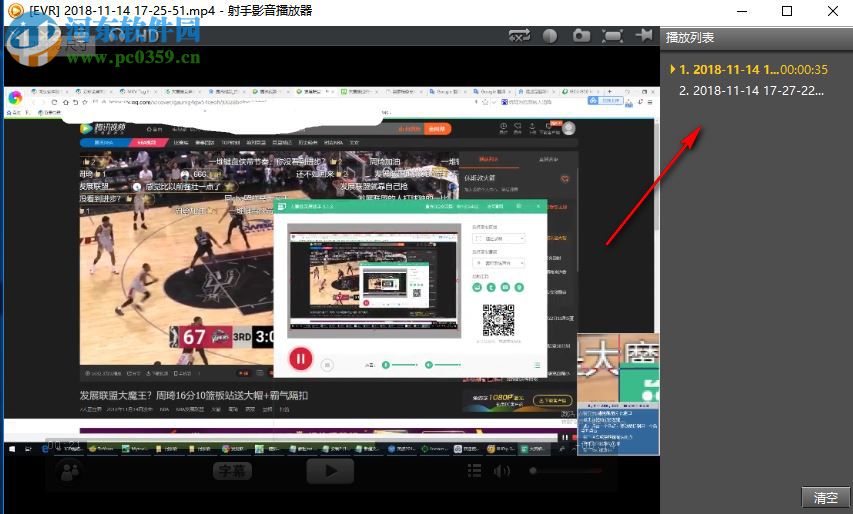853x514 pixels.
Task: Click the player app icon in title bar
Action: click(16, 10)
